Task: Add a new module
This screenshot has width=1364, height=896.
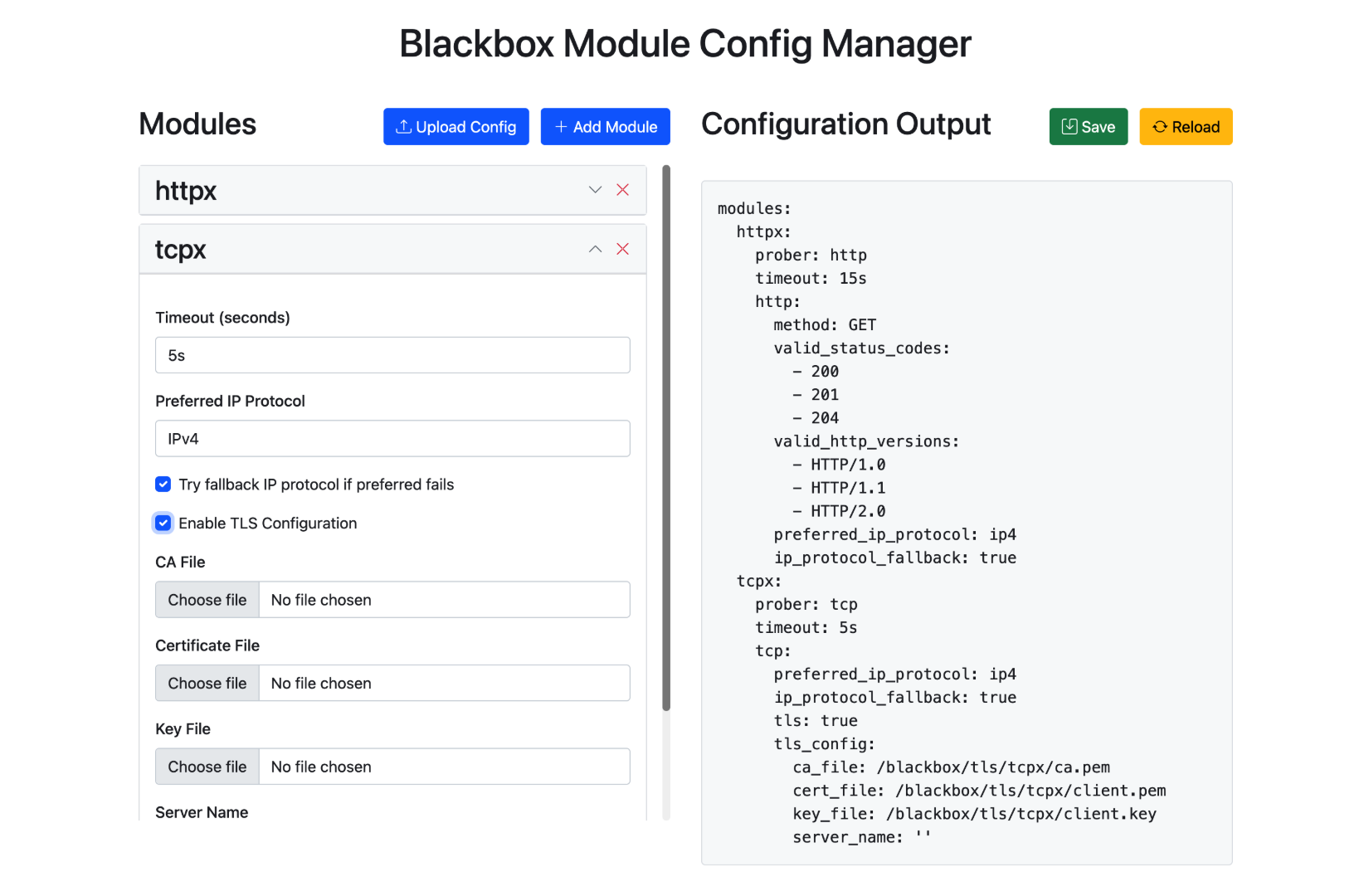Action: (605, 127)
